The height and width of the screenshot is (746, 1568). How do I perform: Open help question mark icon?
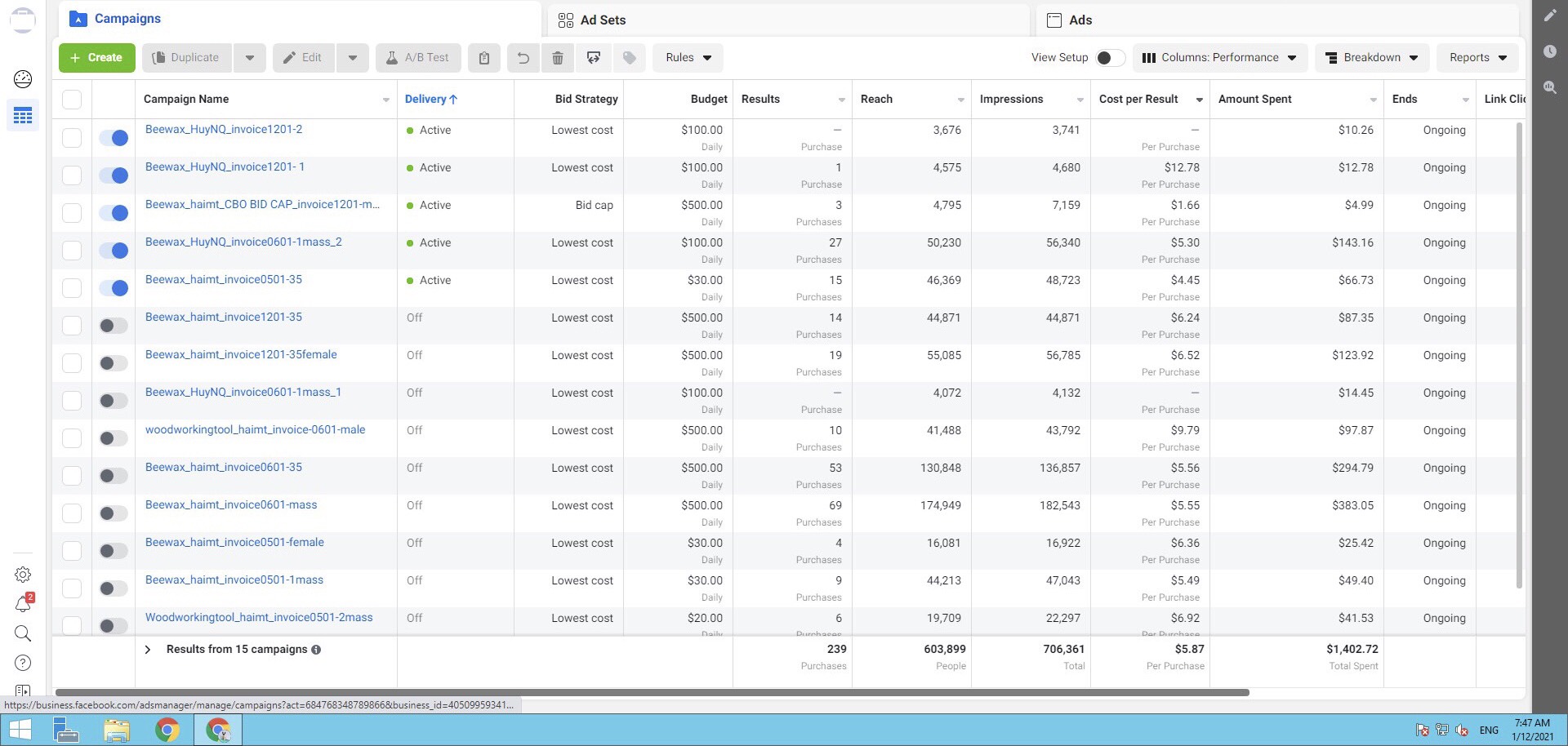pos(23,663)
